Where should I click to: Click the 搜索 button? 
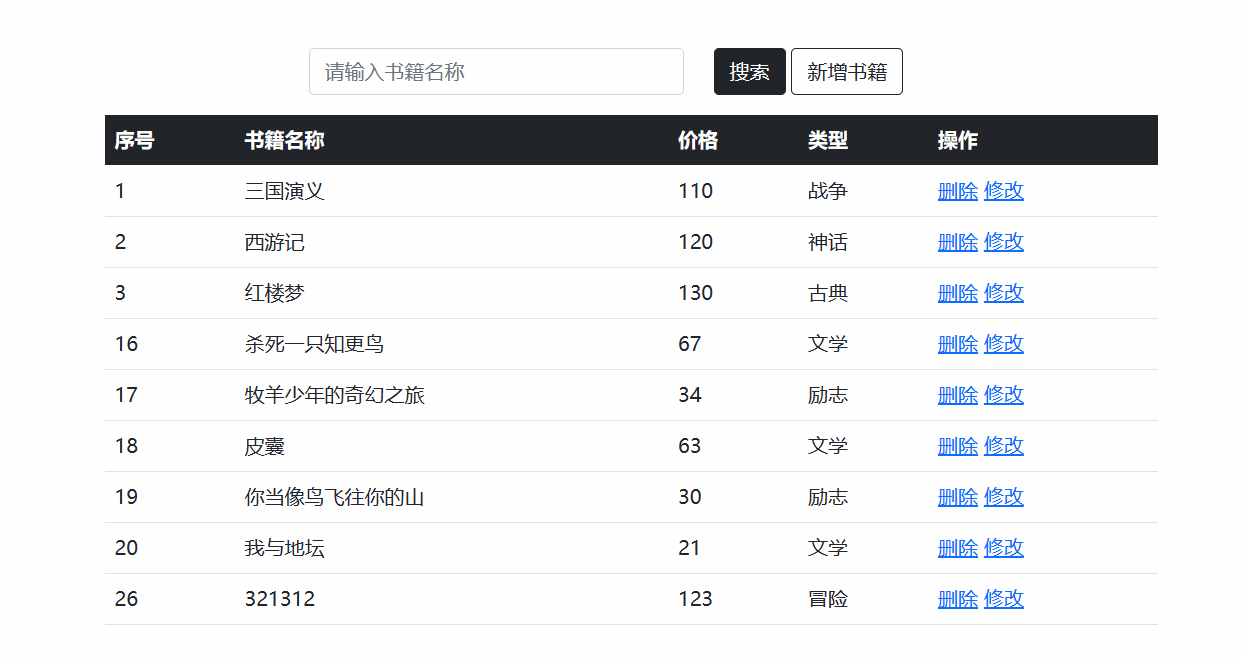coord(750,72)
